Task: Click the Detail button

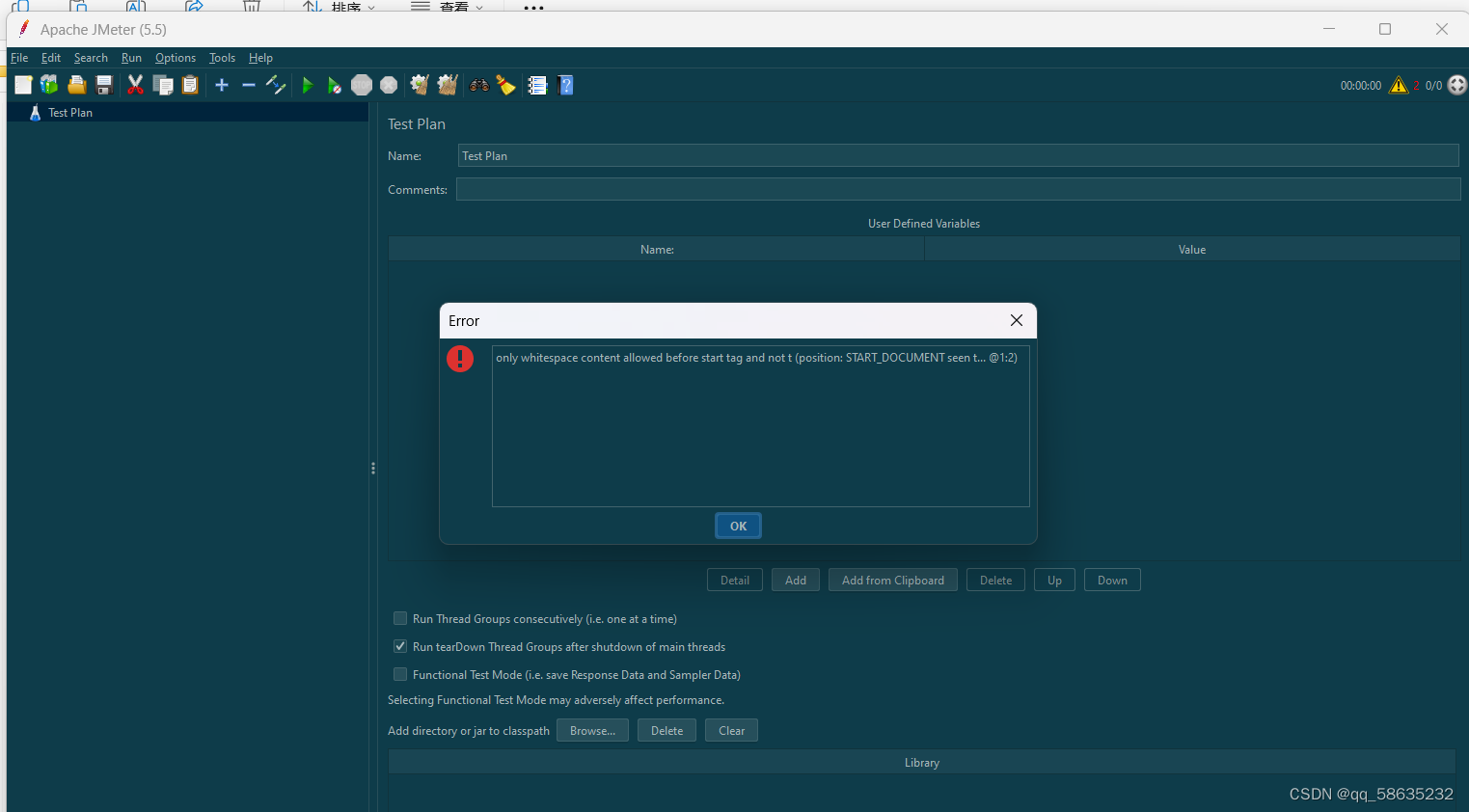Action: tap(735, 580)
